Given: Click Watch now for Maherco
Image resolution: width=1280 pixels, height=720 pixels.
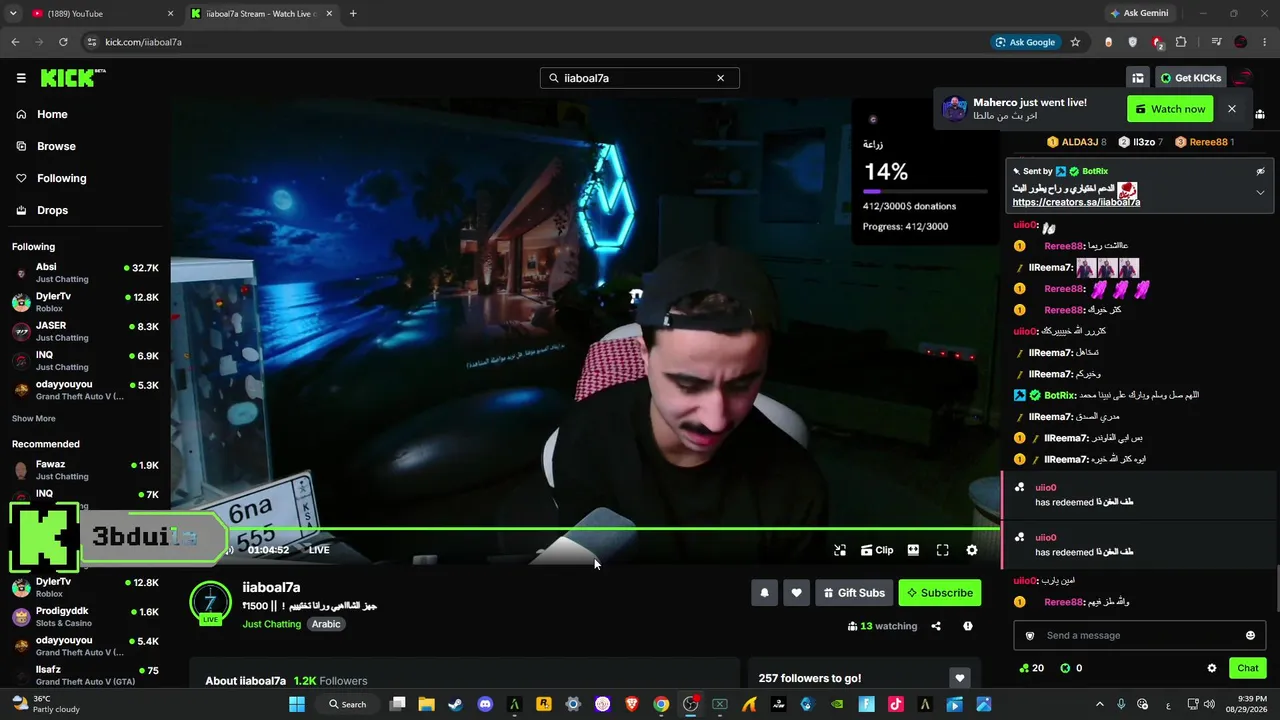Looking at the screenshot, I should coord(1170,109).
